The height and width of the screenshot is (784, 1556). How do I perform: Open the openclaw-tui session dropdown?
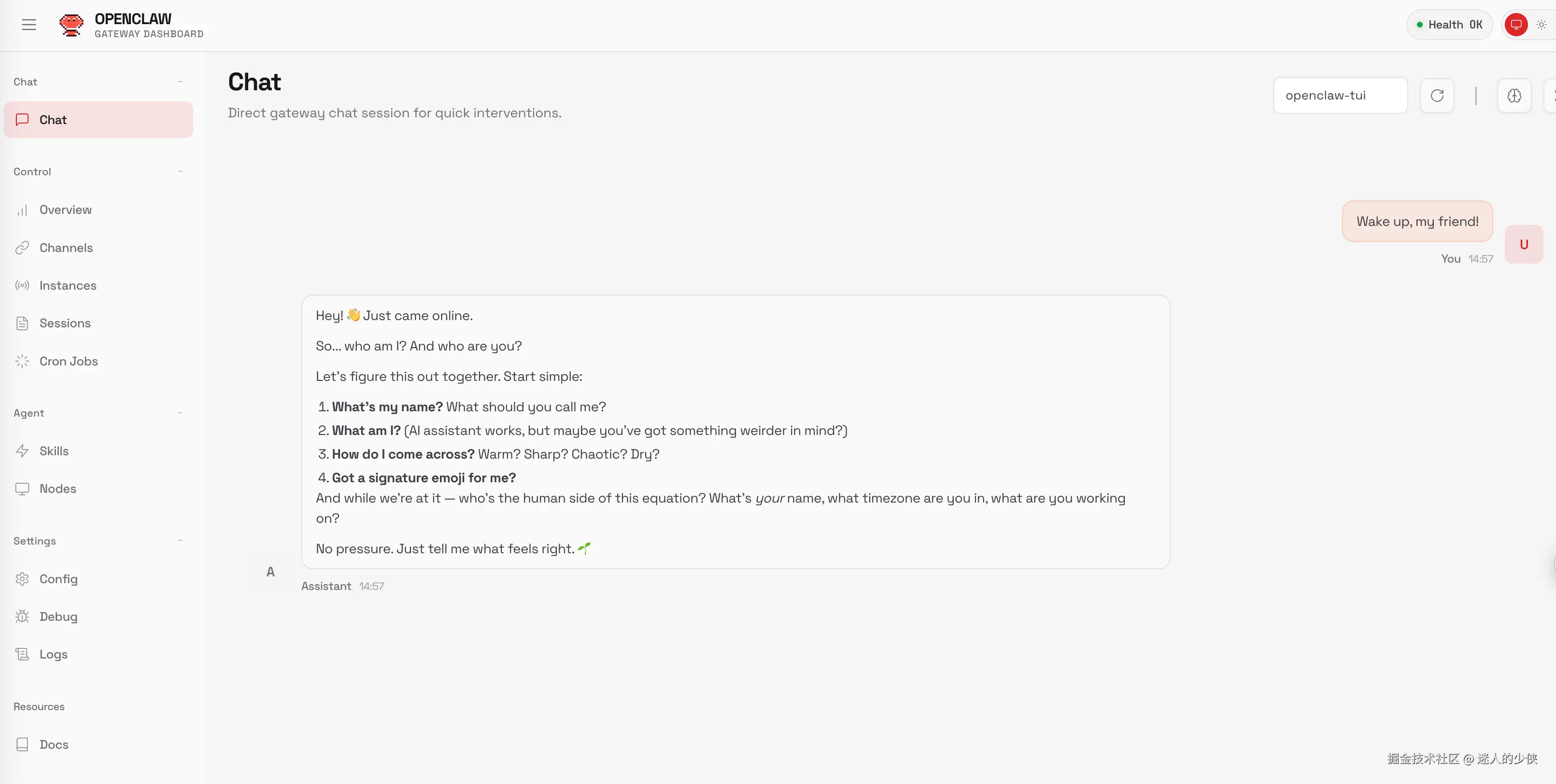pos(1340,96)
